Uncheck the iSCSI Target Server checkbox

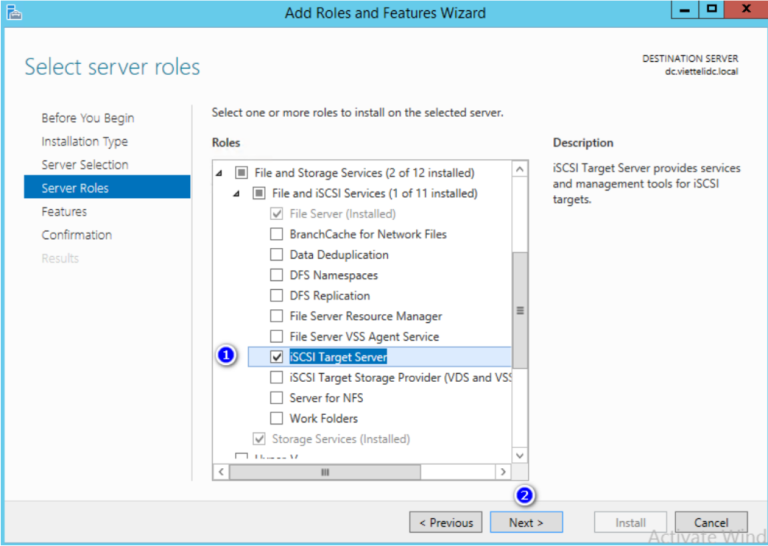point(277,357)
